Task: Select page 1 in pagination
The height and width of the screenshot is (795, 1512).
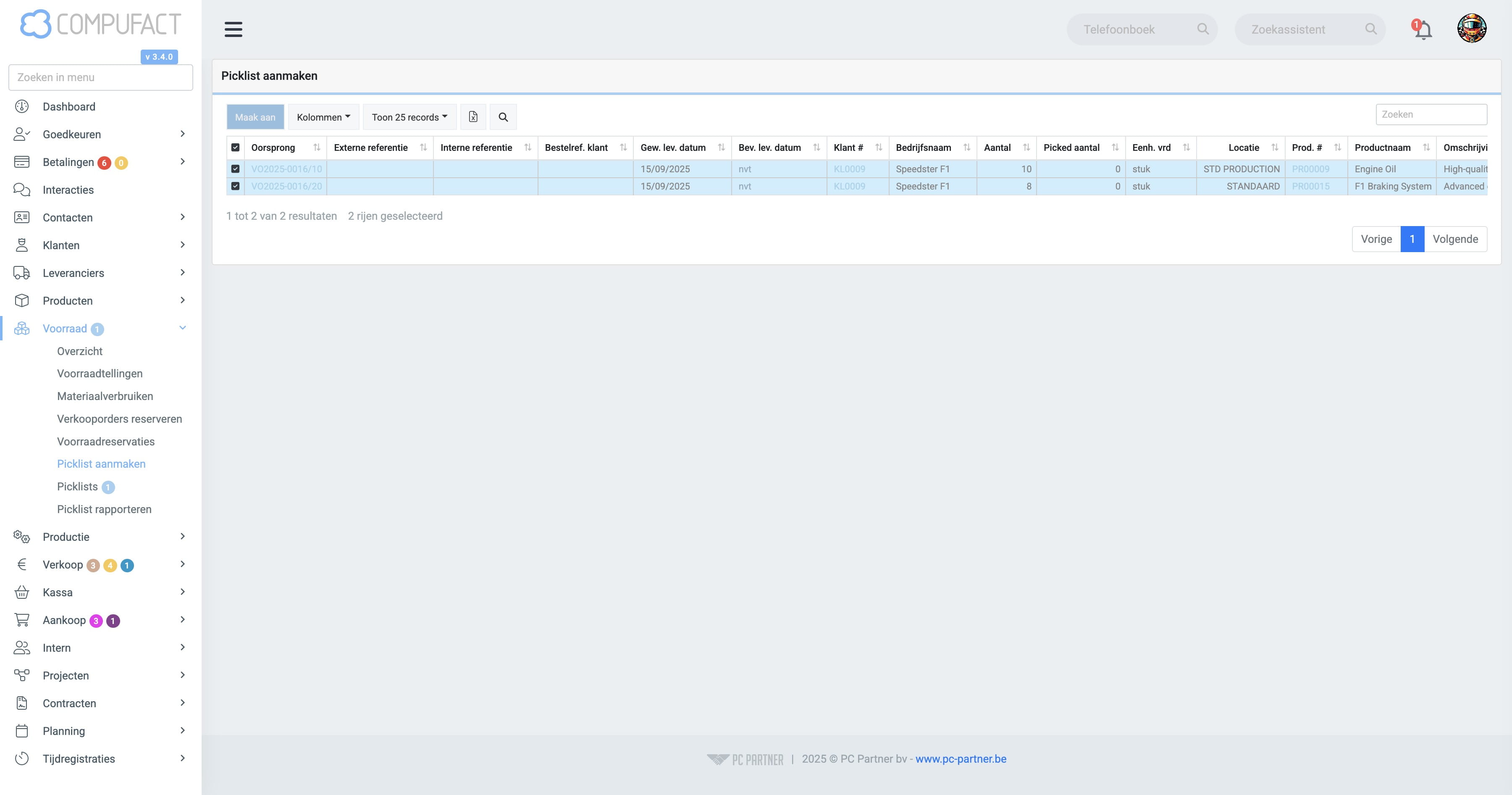Action: [x=1412, y=239]
